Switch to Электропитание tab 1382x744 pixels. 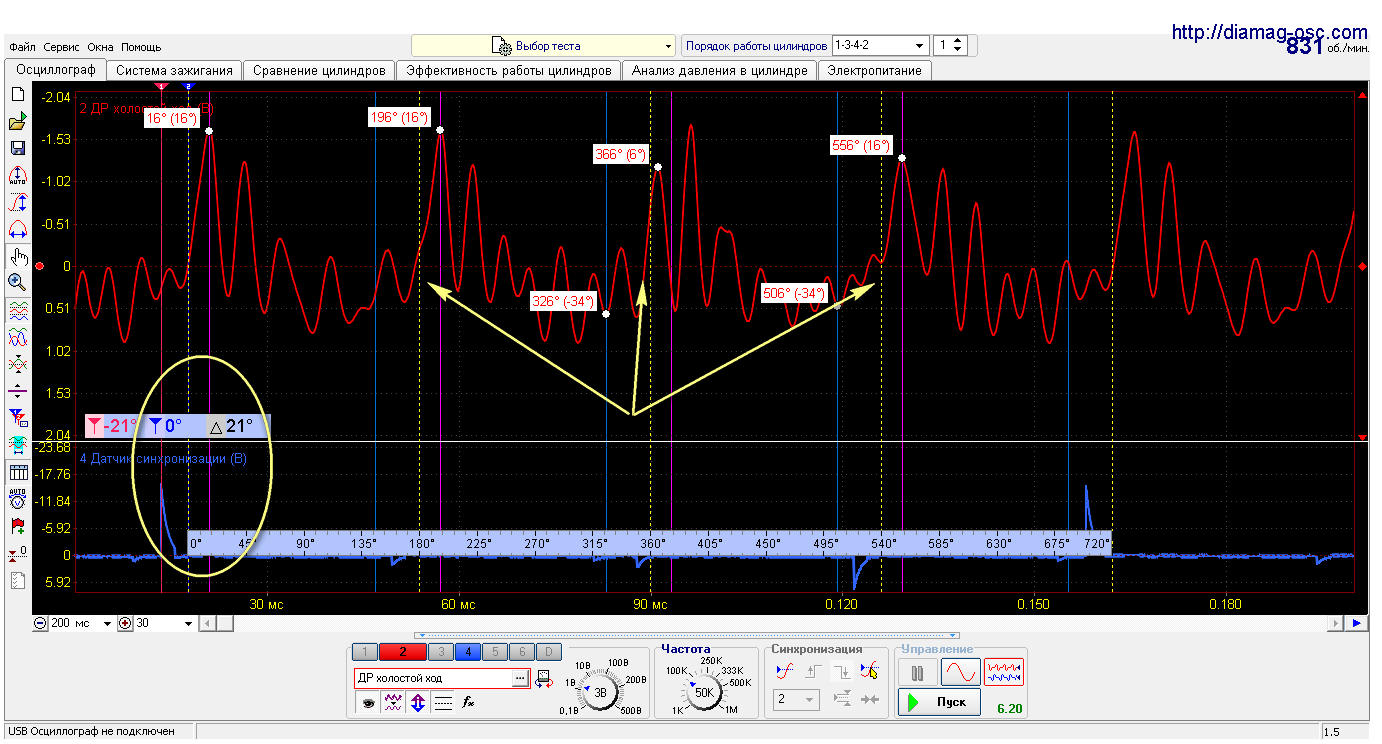point(875,71)
